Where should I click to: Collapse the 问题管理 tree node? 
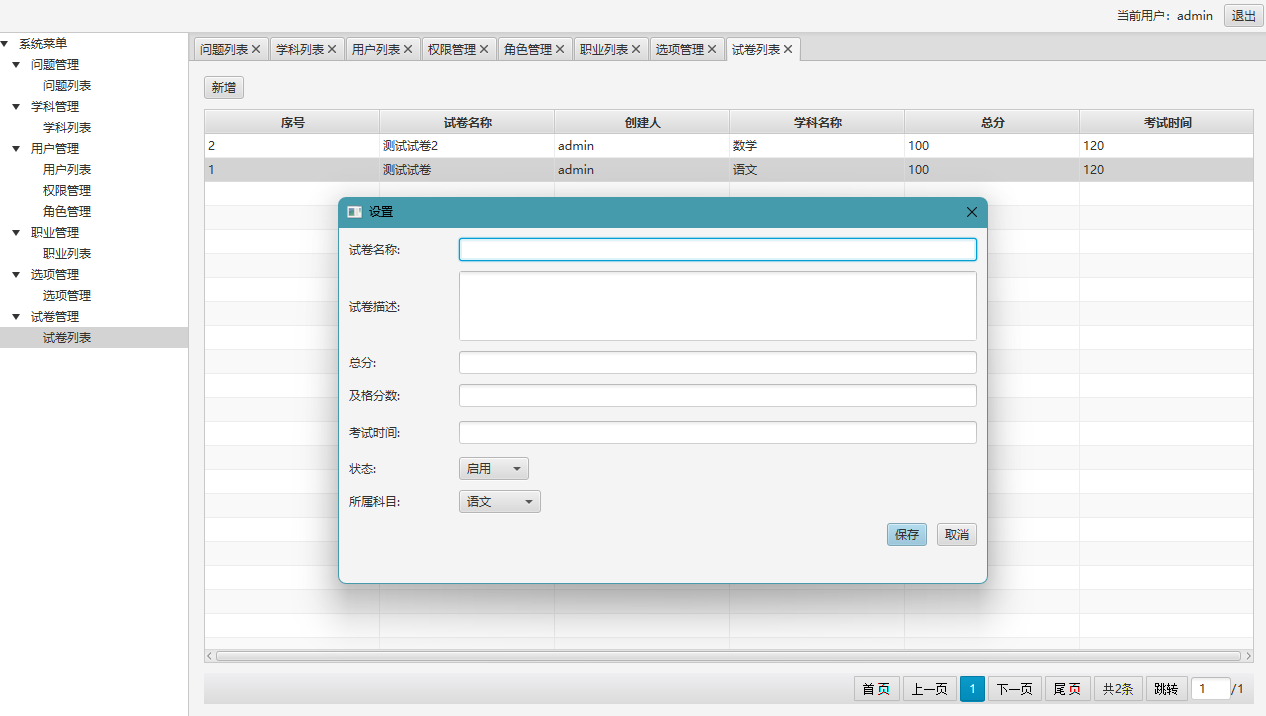click(x=16, y=65)
